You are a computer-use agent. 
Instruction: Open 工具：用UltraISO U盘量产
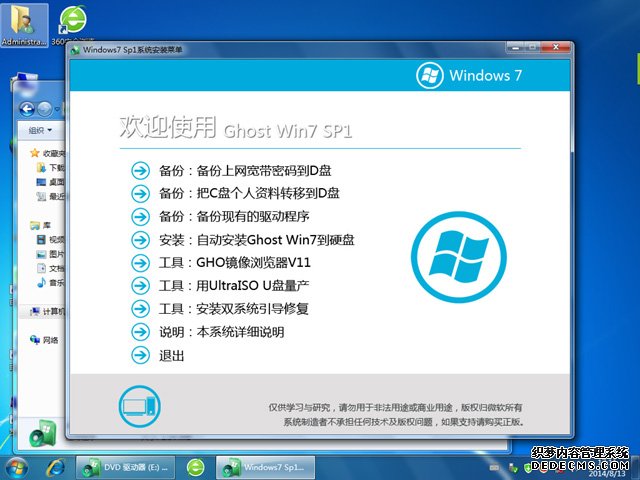[234, 286]
